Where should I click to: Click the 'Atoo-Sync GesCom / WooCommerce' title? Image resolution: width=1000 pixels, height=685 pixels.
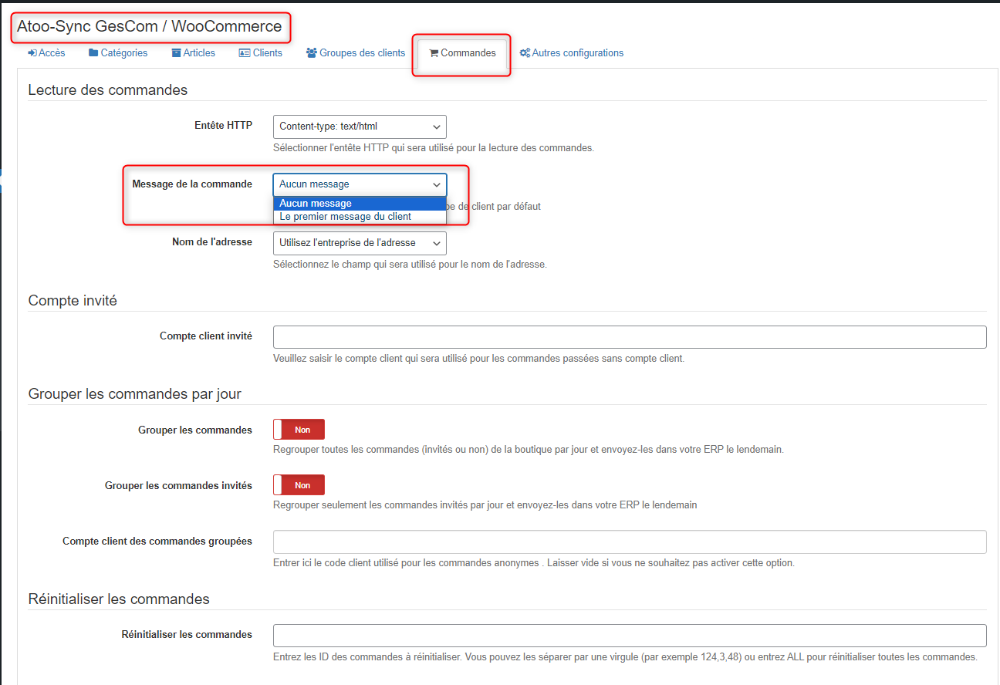point(149,27)
